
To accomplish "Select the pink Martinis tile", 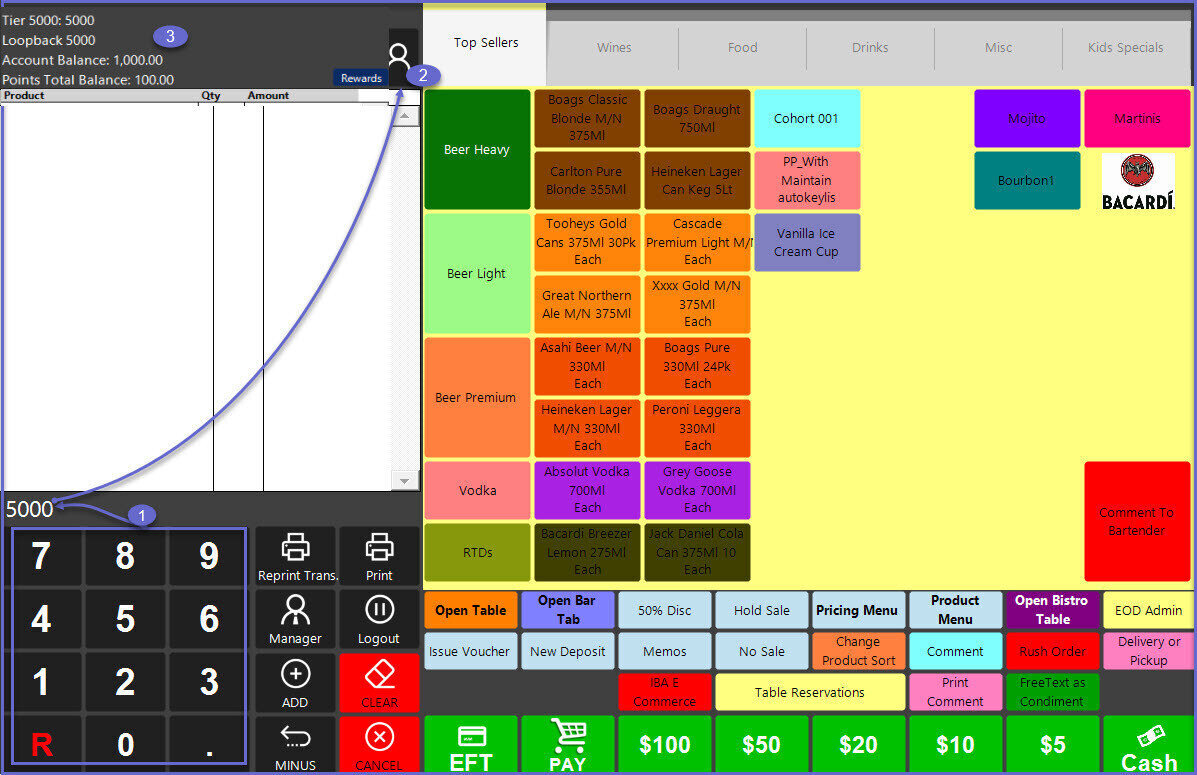I will pyautogui.click(x=1137, y=118).
